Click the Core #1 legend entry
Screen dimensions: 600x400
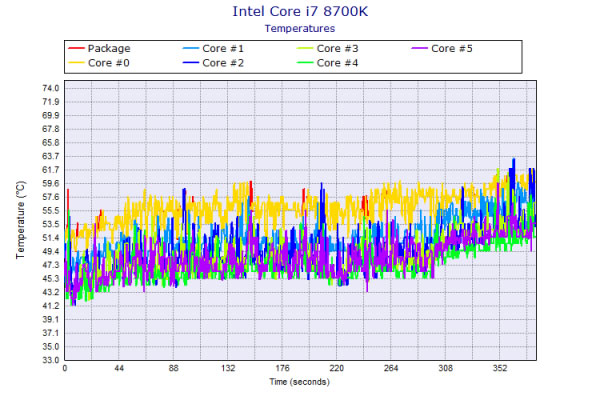coord(213,49)
